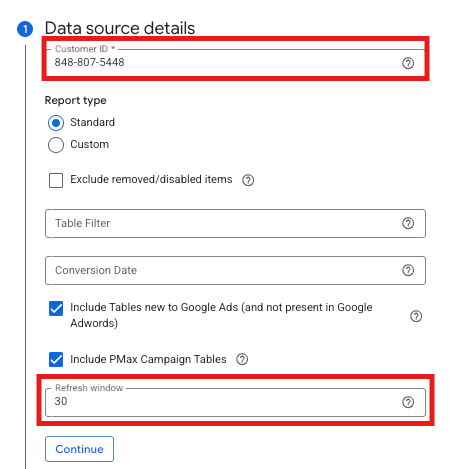Click the Report type label
Viewport: 451px width, 469px height.
[76, 100]
